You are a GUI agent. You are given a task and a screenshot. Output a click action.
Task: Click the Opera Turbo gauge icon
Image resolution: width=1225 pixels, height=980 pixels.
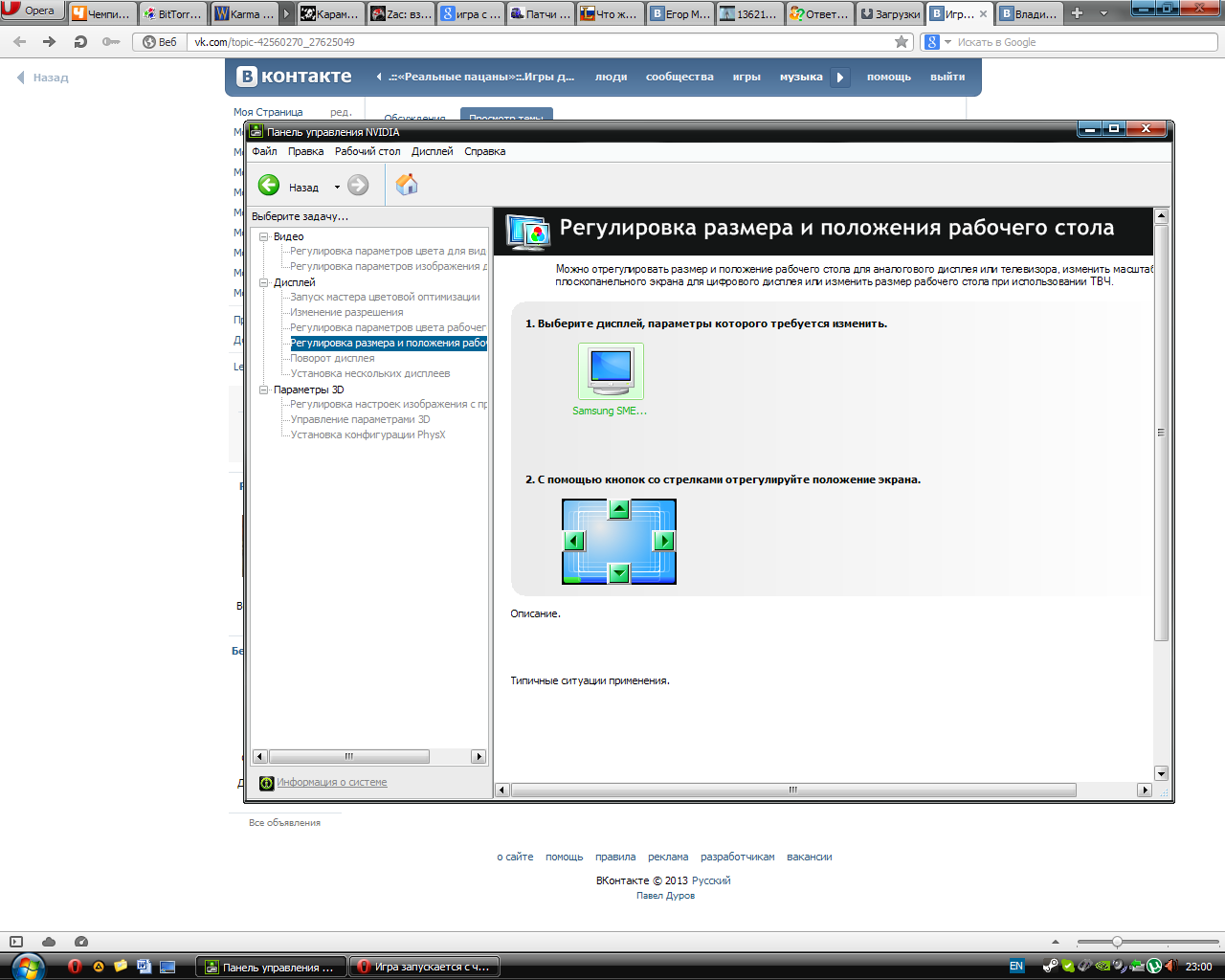(x=81, y=942)
